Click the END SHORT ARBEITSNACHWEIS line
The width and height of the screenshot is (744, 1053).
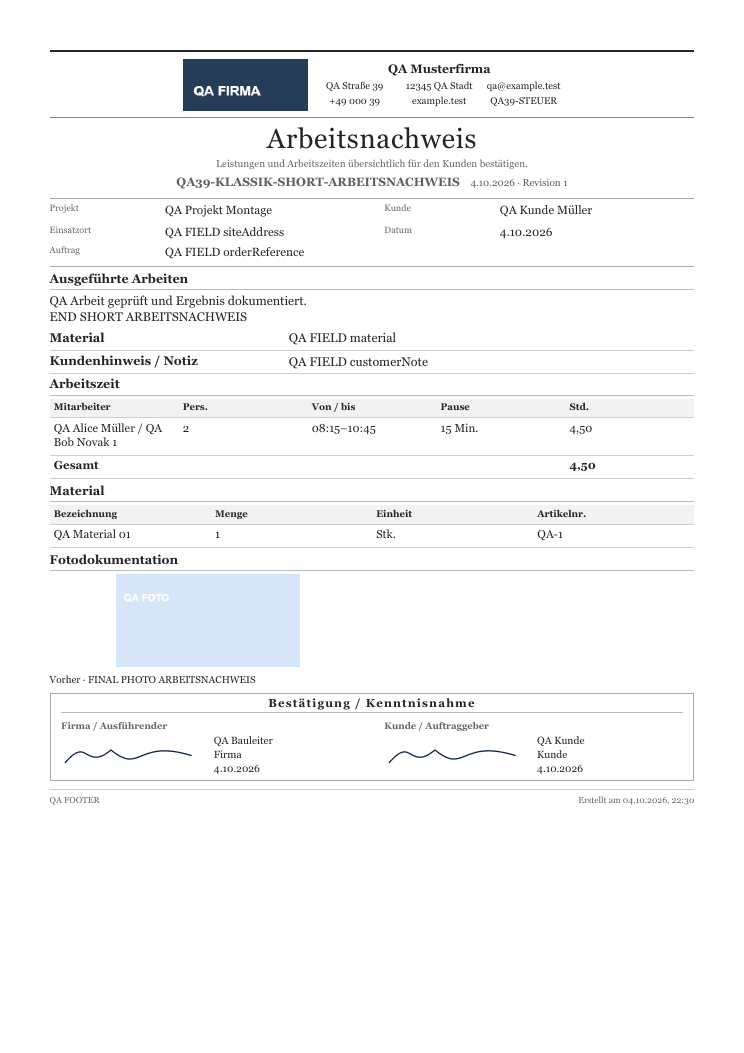(x=148, y=317)
